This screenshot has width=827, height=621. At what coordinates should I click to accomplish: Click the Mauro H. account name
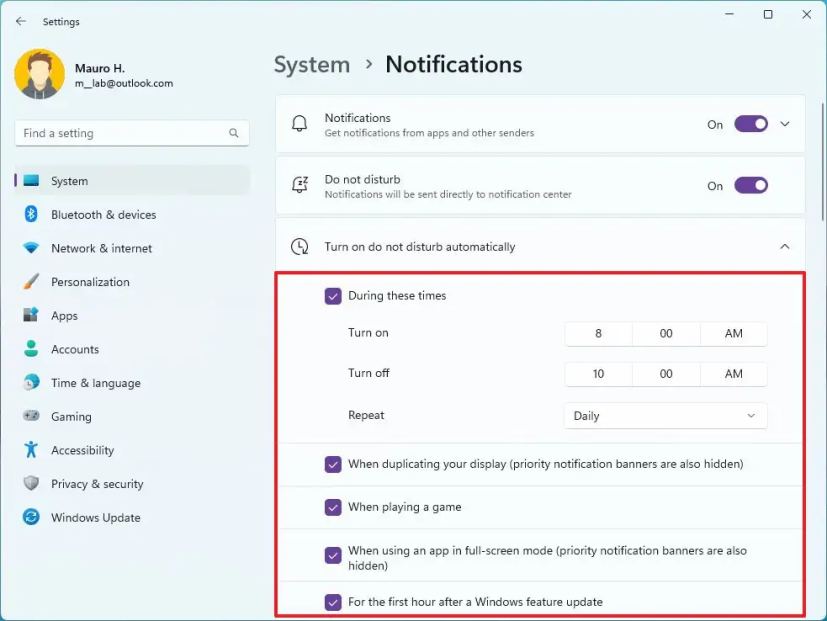click(x=100, y=68)
